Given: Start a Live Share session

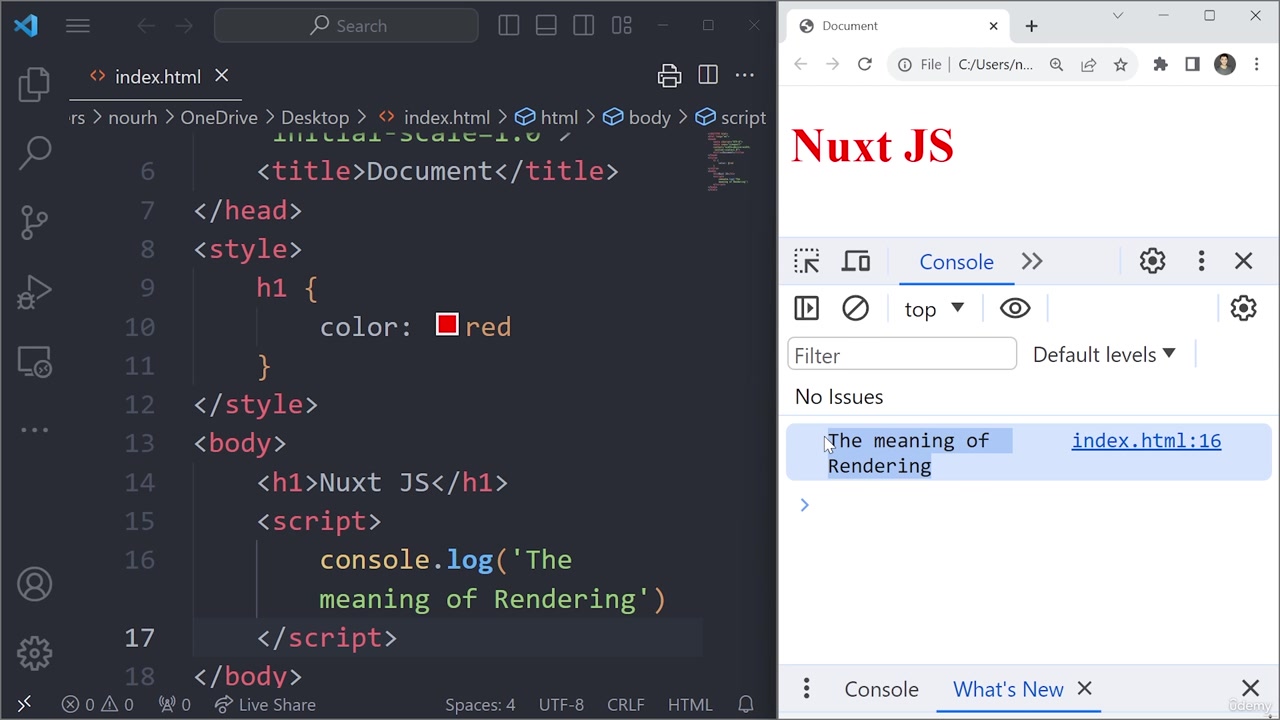Looking at the screenshot, I should click(x=265, y=705).
